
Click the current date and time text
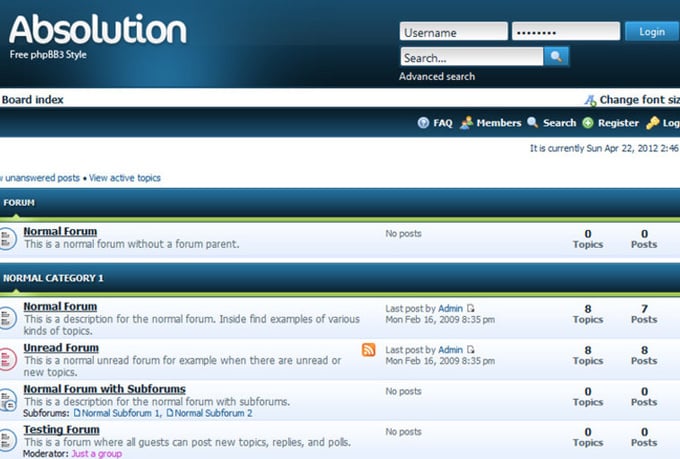tap(605, 148)
